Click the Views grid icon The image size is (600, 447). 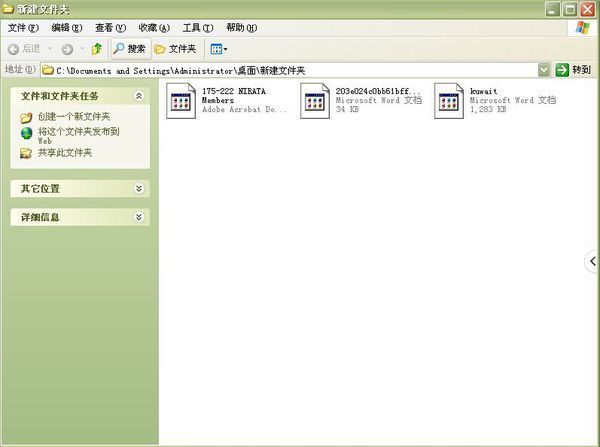point(216,49)
